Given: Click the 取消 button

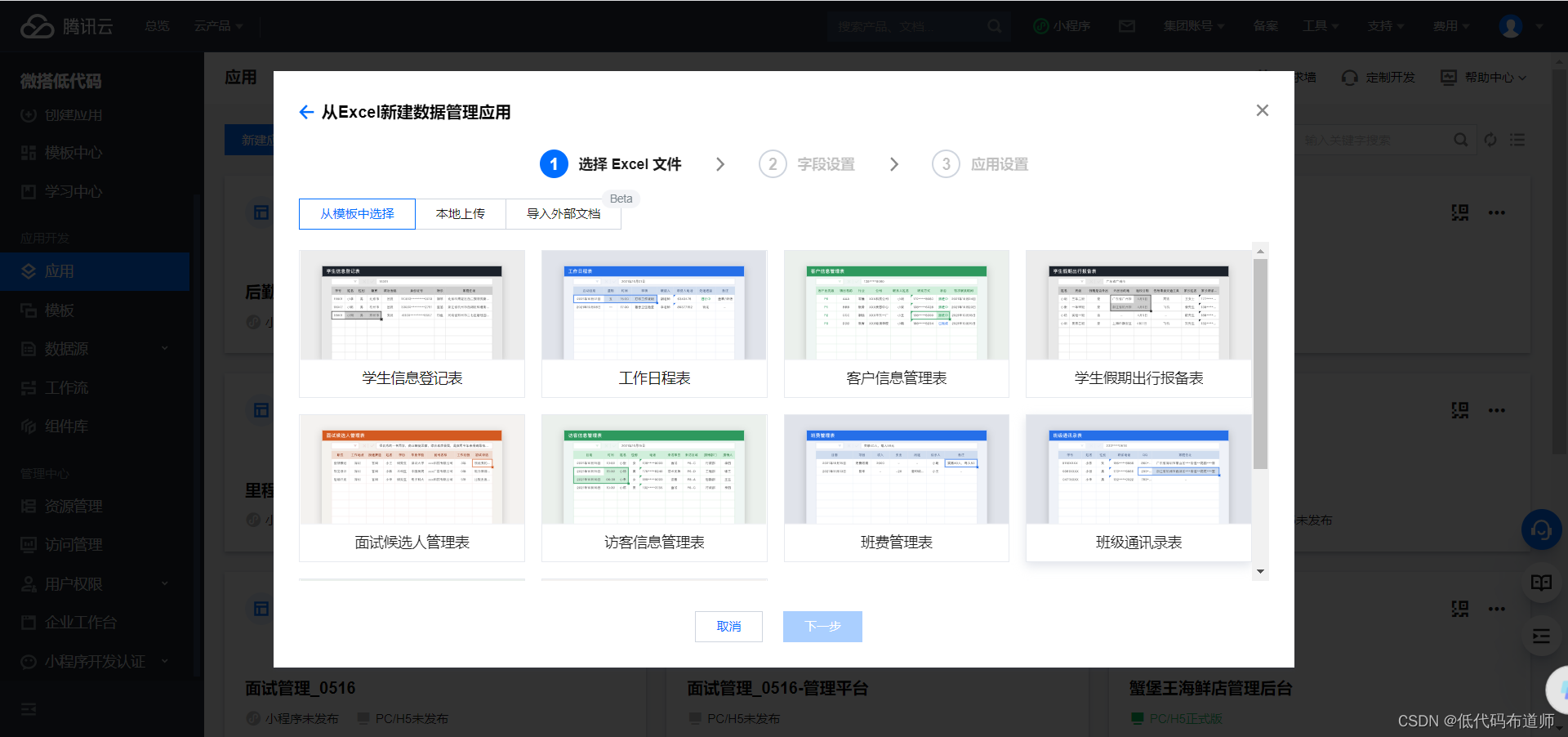Looking at the screenshot, I should [728, 627].
